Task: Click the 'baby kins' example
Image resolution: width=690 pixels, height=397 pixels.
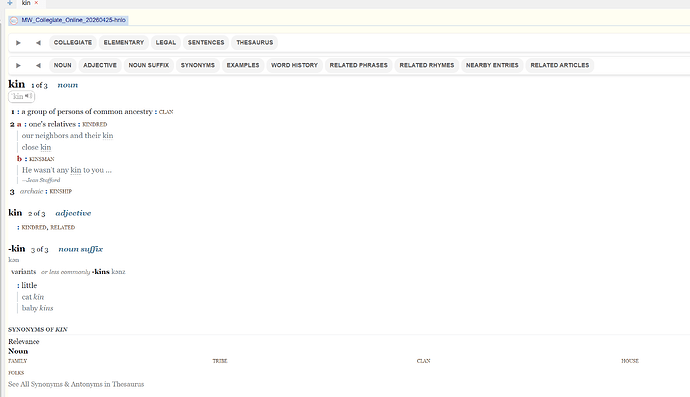Action: point(37,309)
